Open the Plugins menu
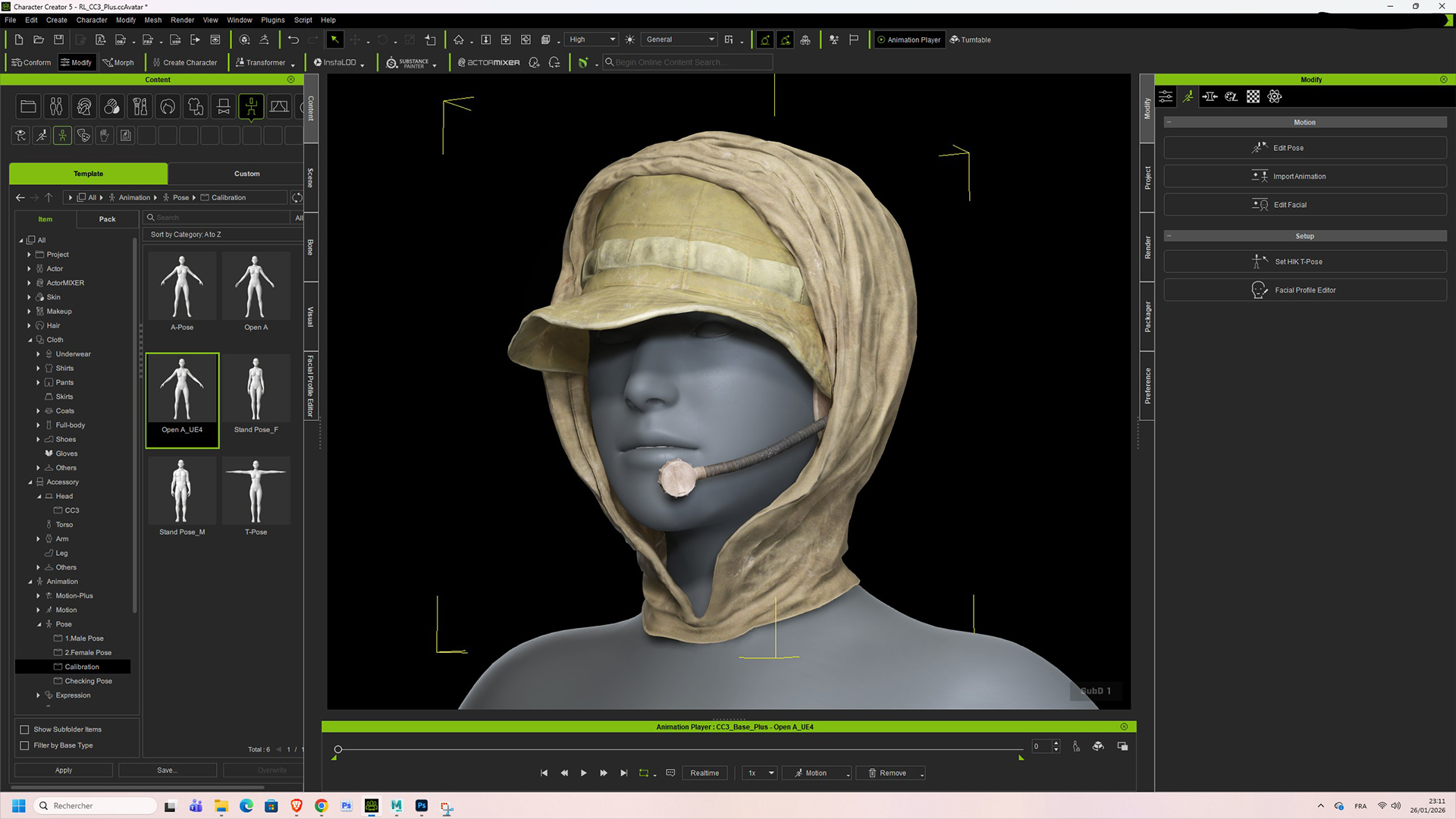The image size is (1456, 819). pyautogui.click(x=272, y=20)
